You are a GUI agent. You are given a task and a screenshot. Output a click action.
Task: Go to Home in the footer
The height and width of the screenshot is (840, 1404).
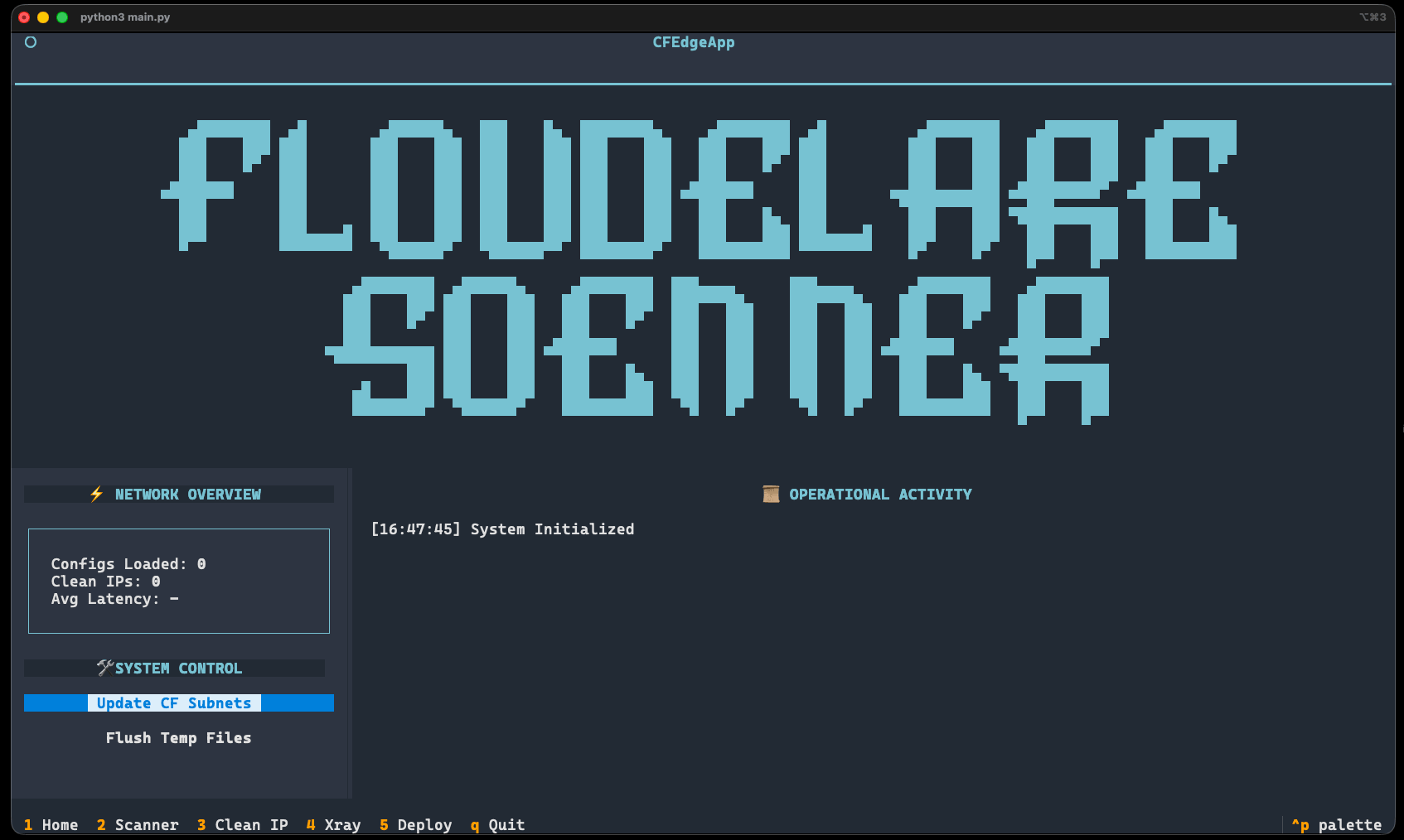[51, 825]
